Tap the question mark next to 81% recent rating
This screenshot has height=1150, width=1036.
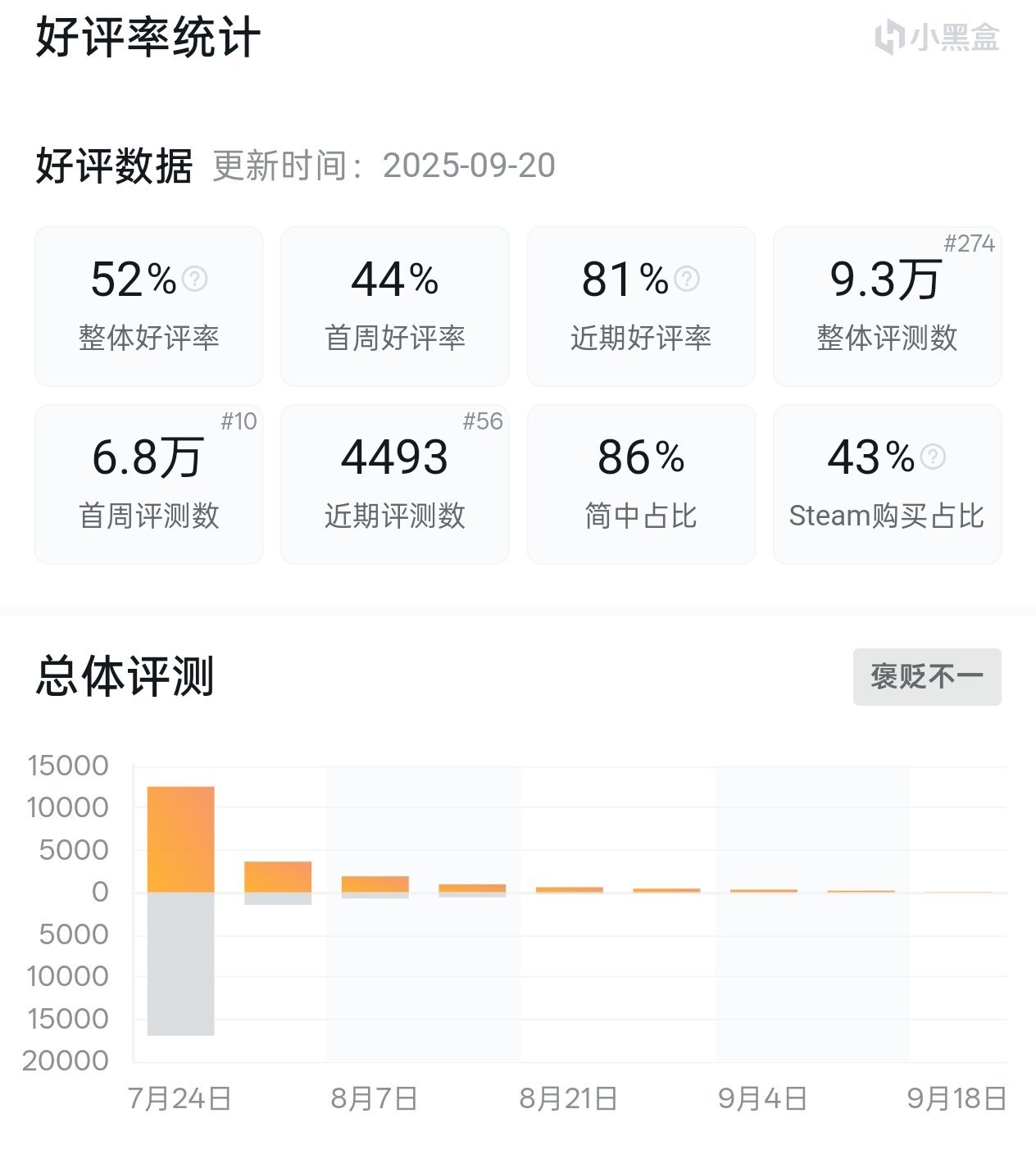[686, 279]
